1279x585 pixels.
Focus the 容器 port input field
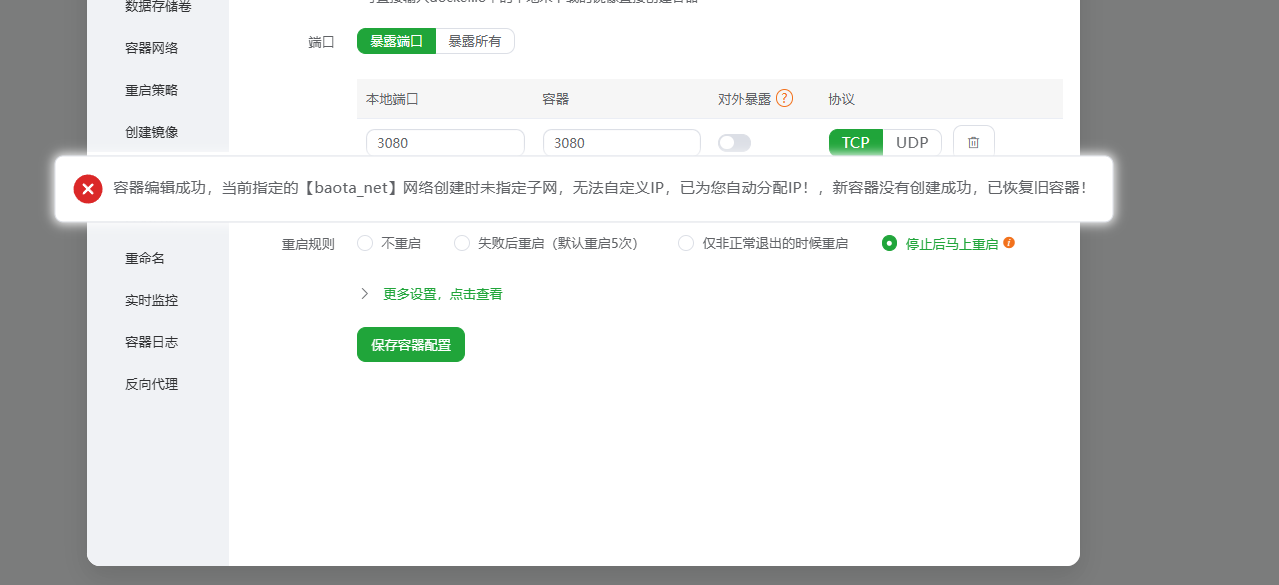pyautogui.click(x=621, y=143)
